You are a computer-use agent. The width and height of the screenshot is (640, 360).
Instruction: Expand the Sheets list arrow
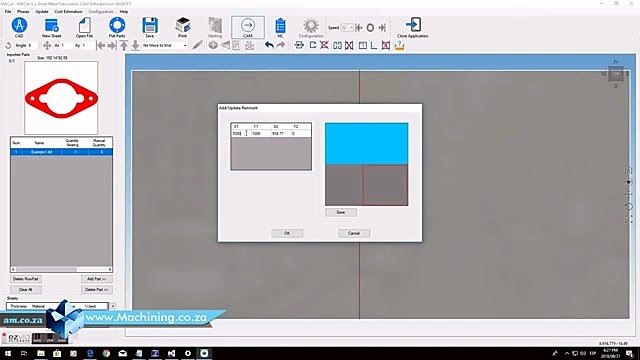click(113, 306)
